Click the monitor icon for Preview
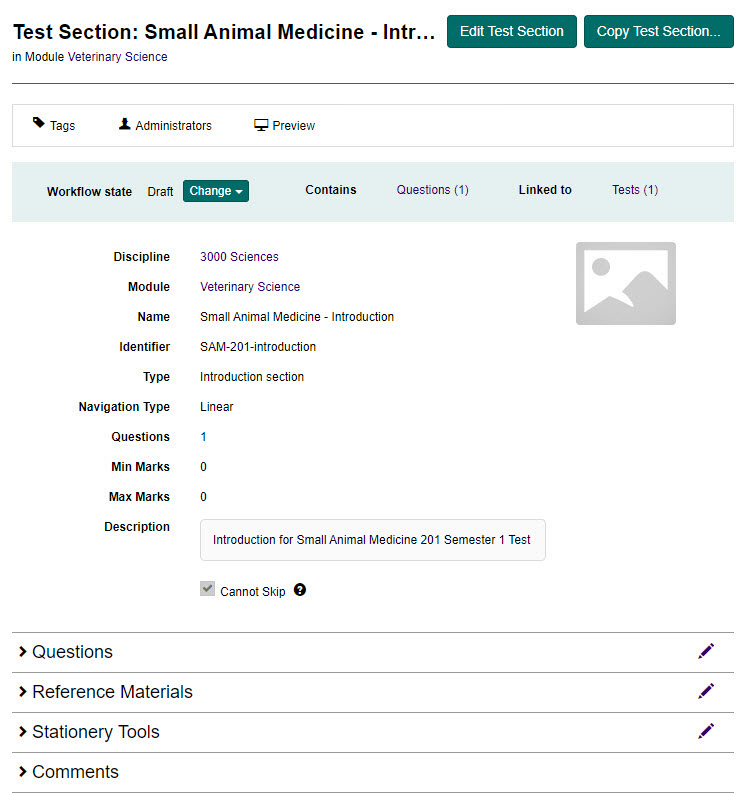The height and width of the screenshot is (794, 744). 261,125
